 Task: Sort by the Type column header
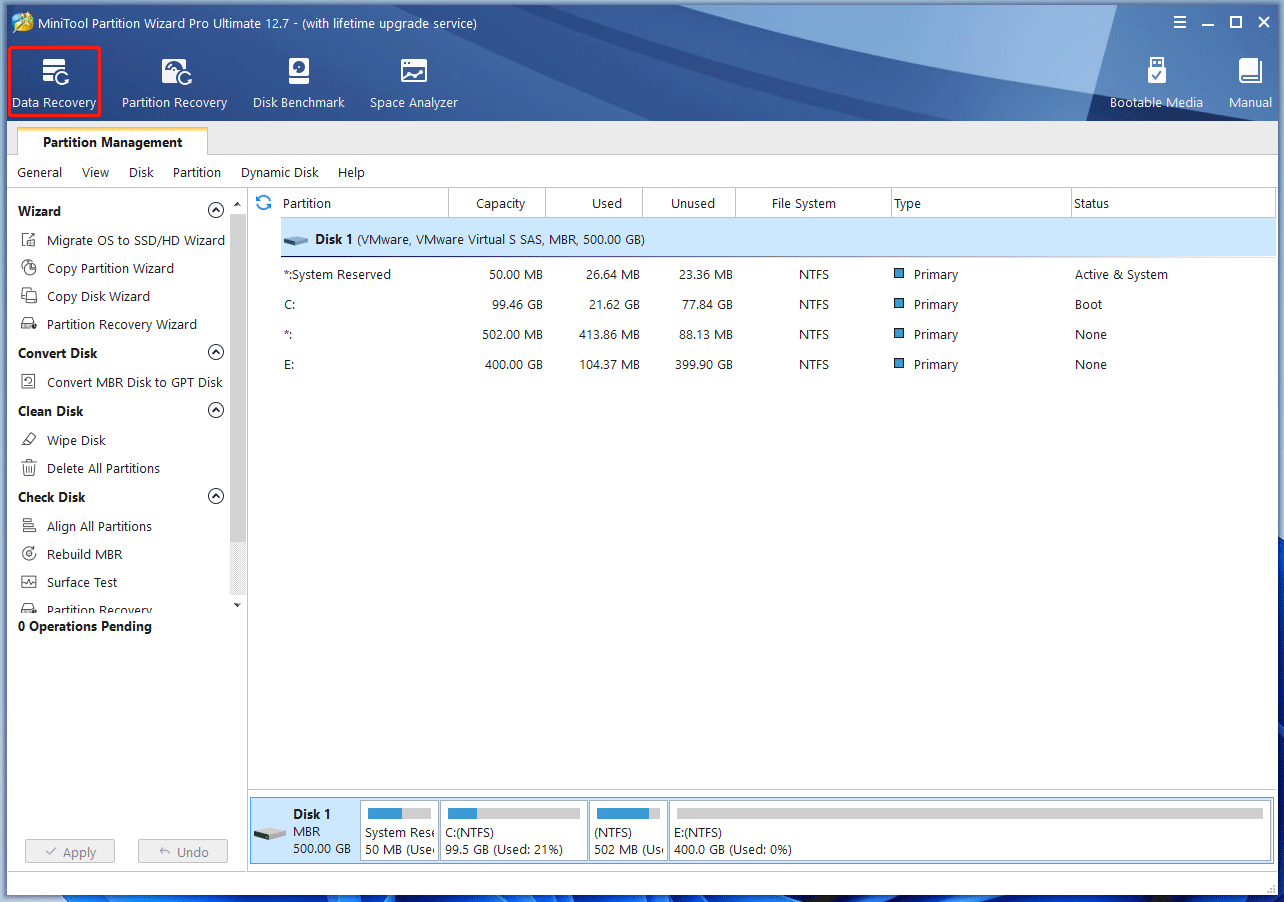click(980, 203)
